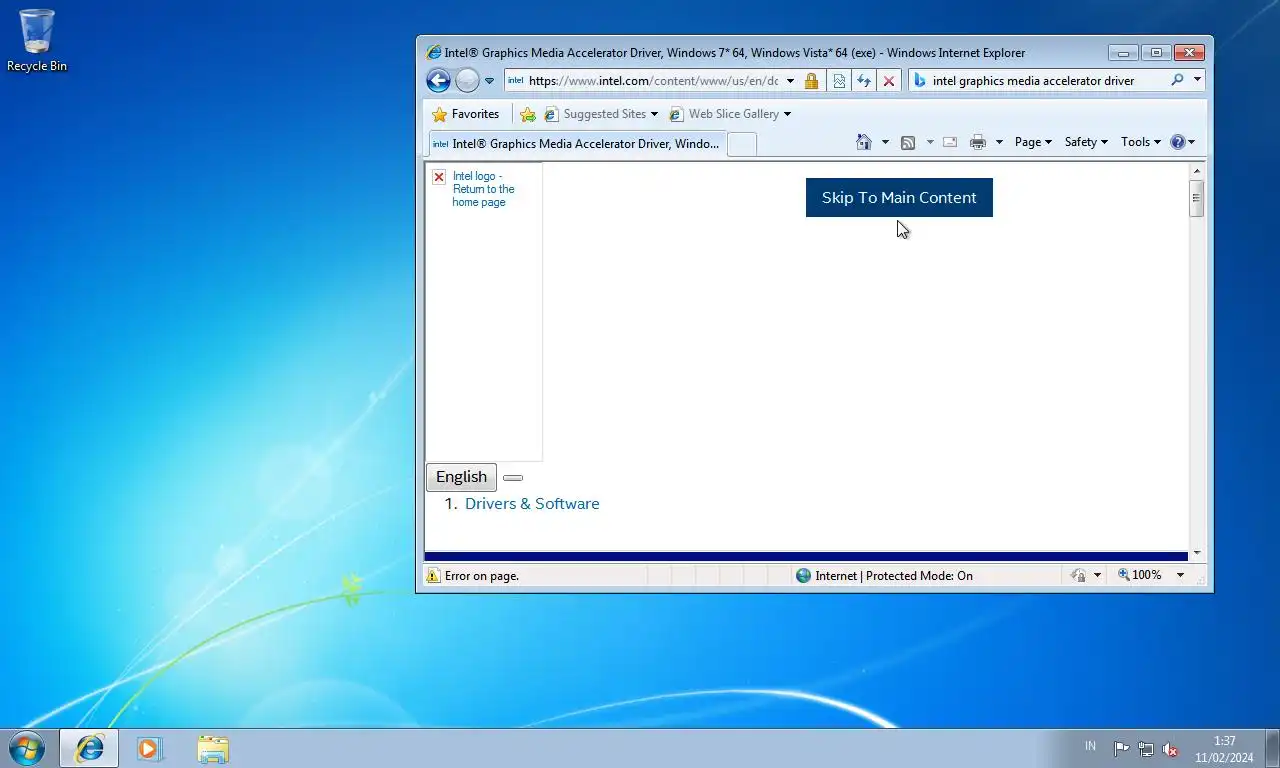Open the Safety menu
Viewport: 1280px width, 768px height.
(x=1086, y=142)
